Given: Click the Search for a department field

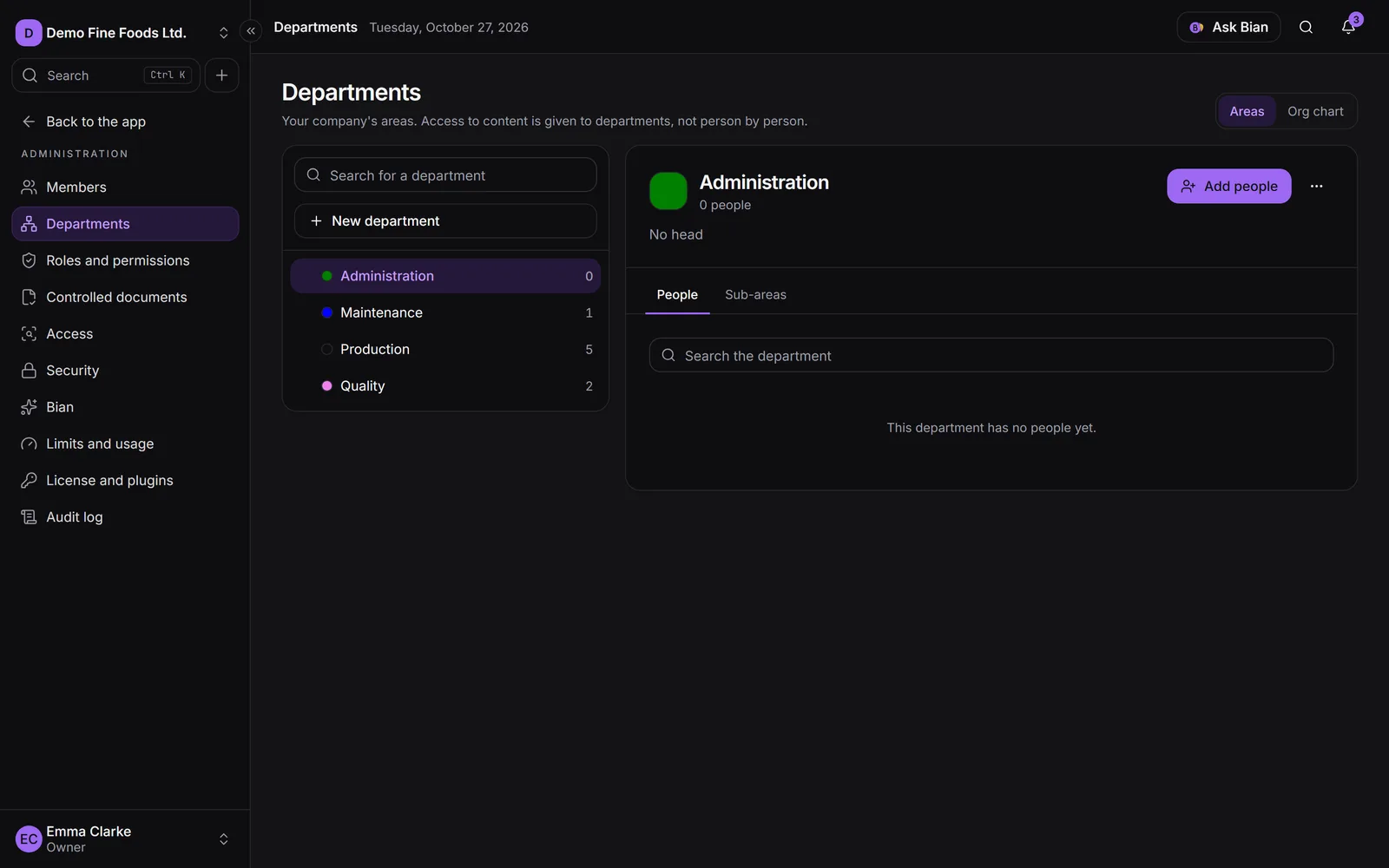Looking at the screenshot, I should pyautogui.click(x=445, y=175).
